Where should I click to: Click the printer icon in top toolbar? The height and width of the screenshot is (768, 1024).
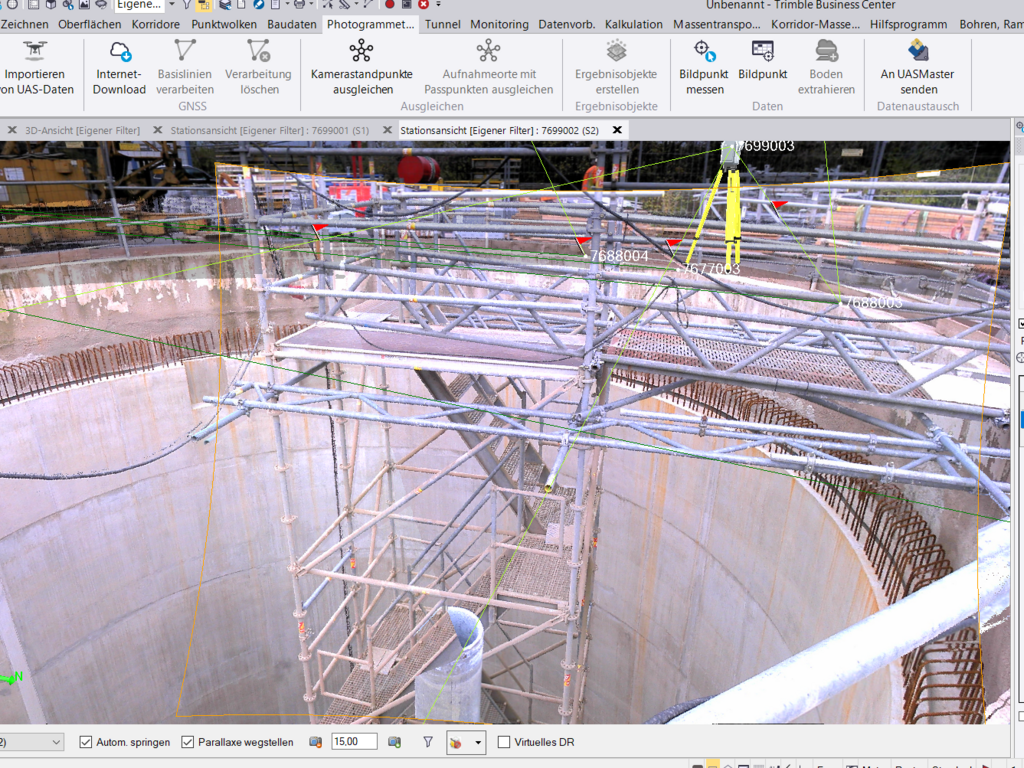tap(299, 5)
